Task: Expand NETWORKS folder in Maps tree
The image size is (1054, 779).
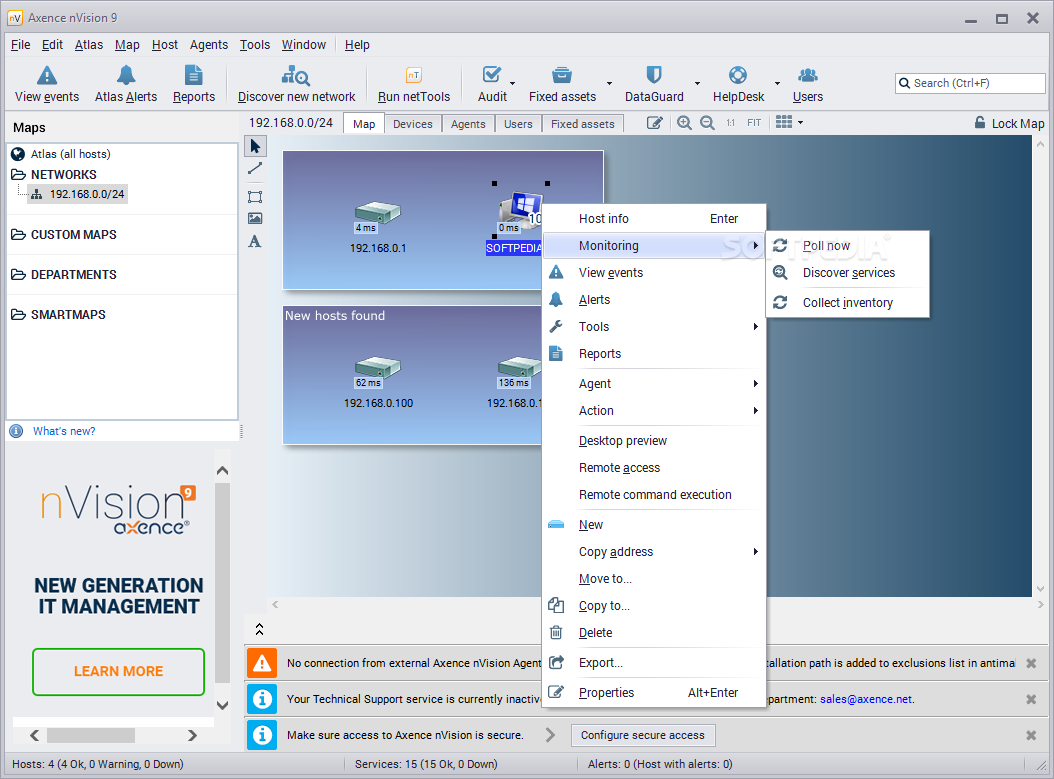Action: coord(18,175)
